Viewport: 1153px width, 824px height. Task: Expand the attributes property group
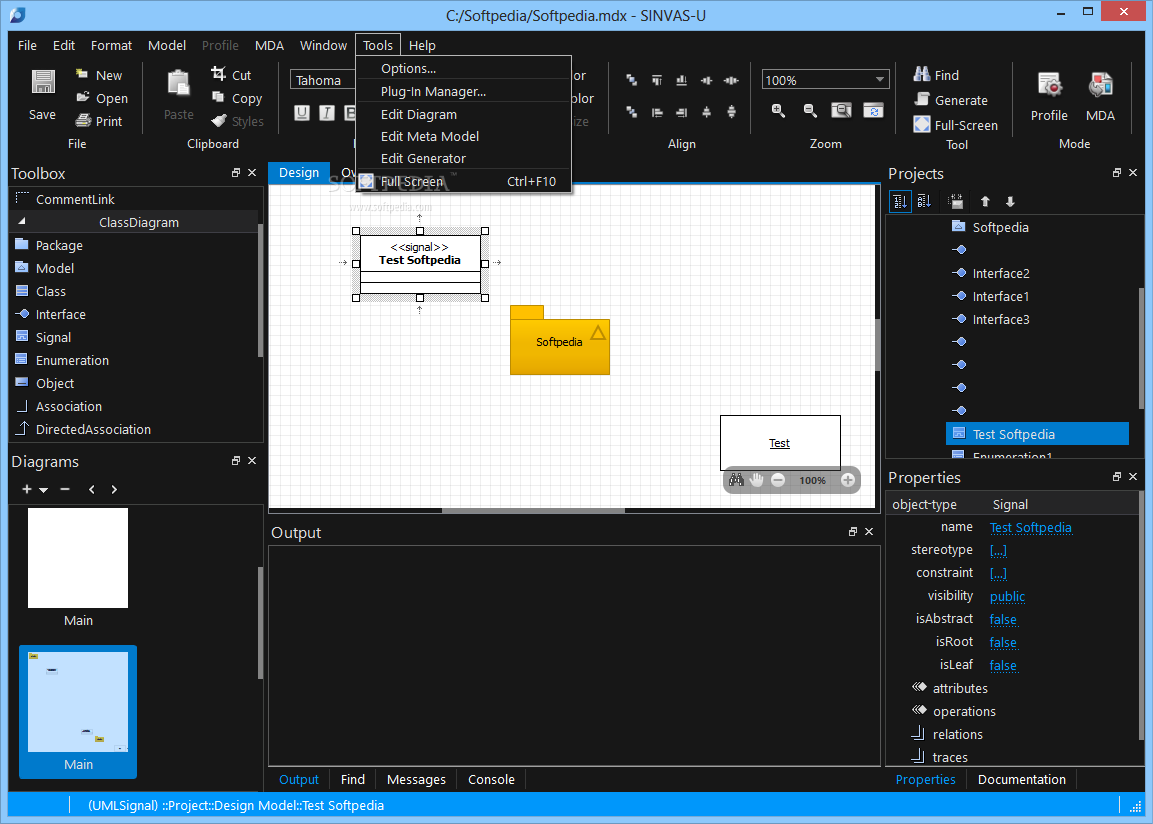coord(919,687)
